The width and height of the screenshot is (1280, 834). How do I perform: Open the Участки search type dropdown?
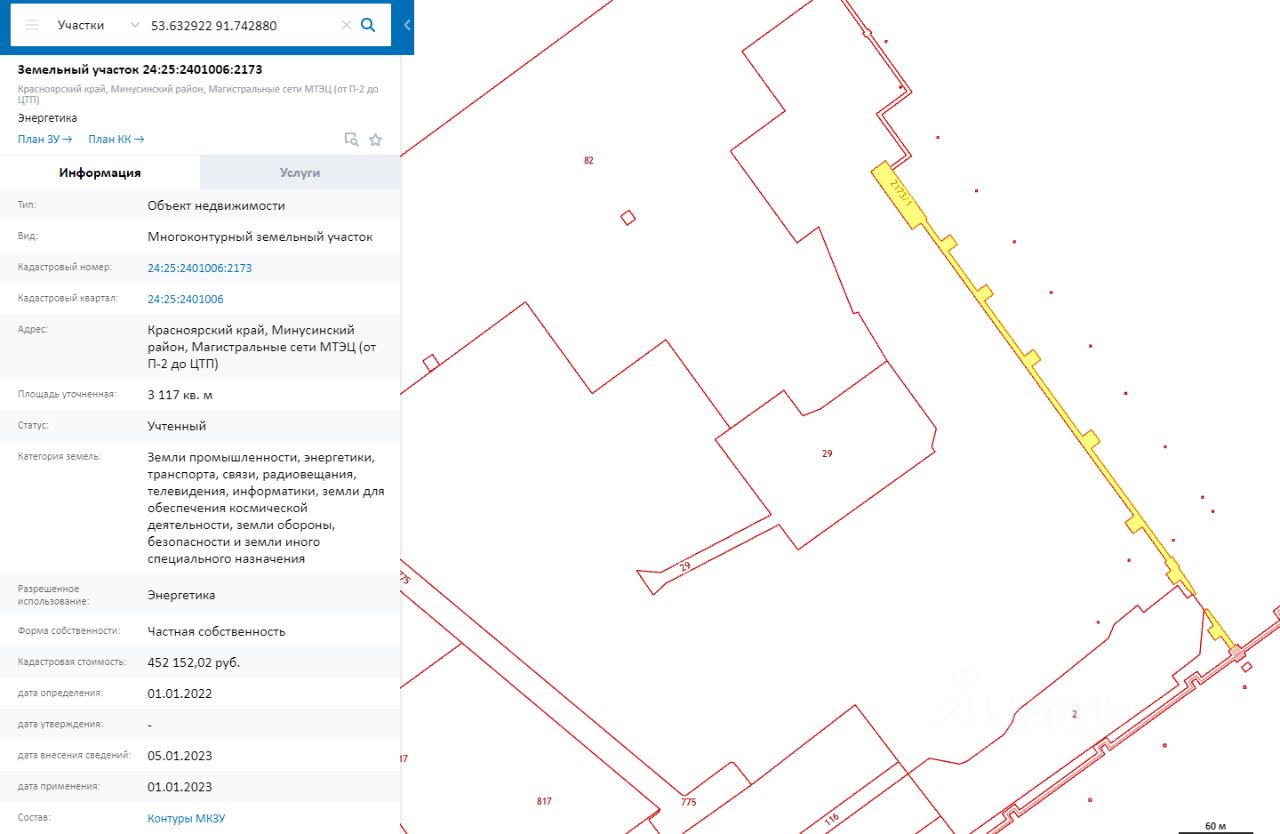98,25
